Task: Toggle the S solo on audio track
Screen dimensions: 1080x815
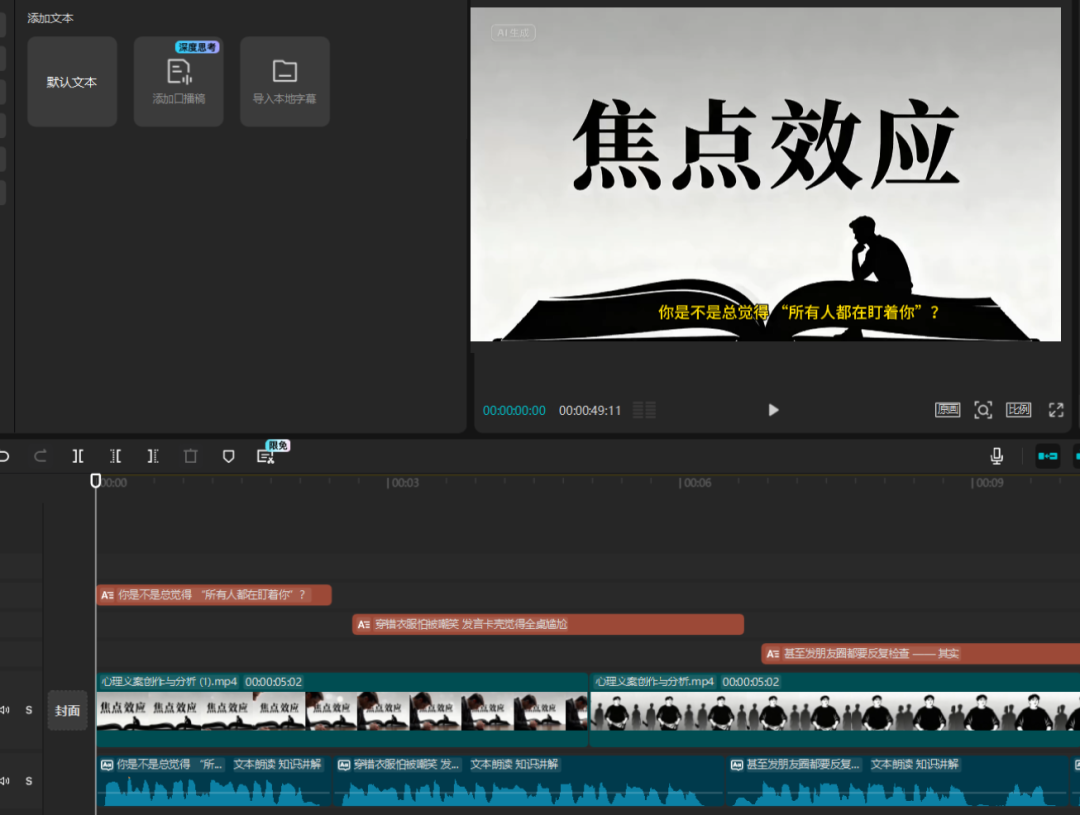Action: 29,780
